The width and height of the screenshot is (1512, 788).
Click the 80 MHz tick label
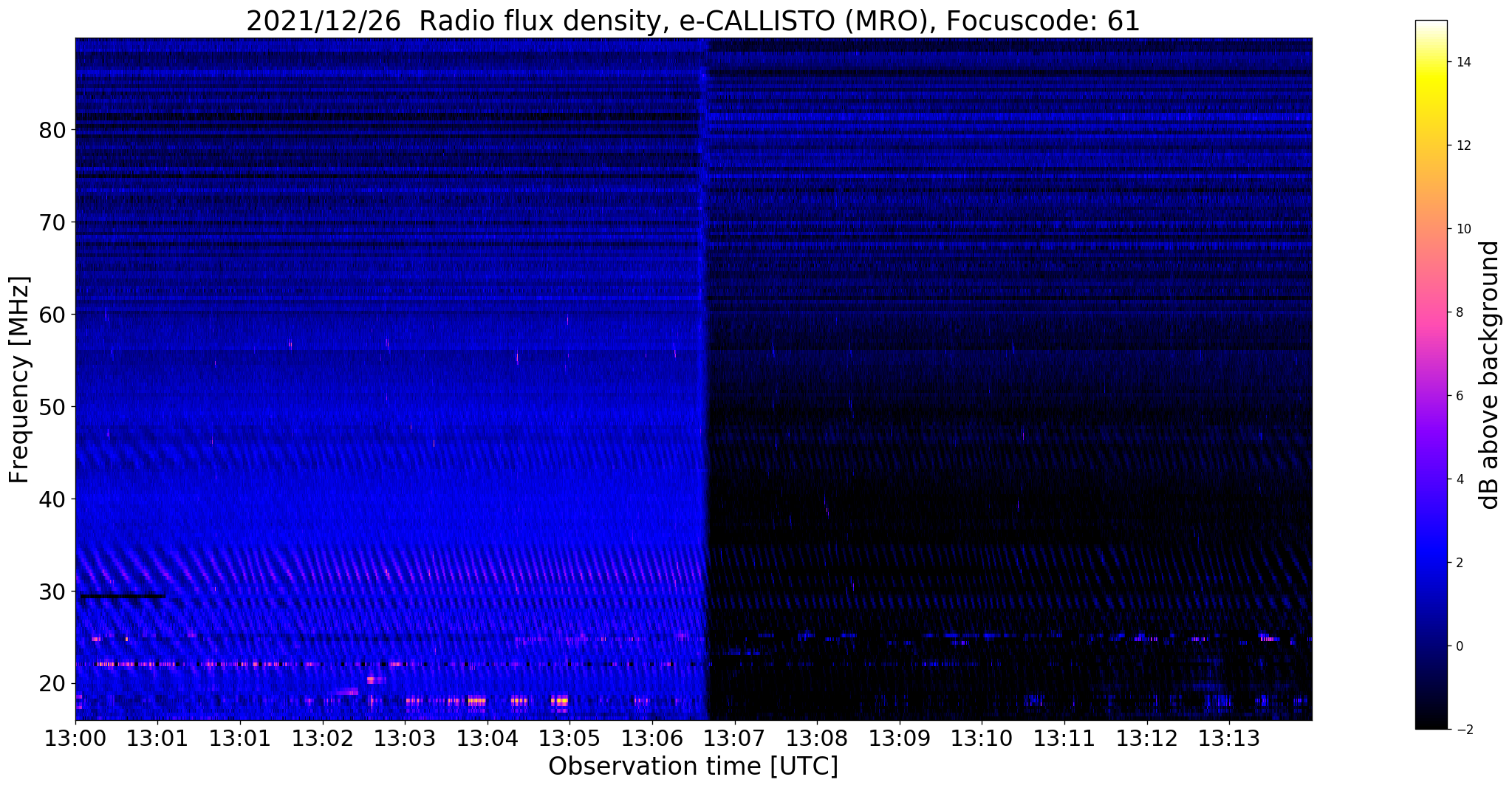(52, 130)
